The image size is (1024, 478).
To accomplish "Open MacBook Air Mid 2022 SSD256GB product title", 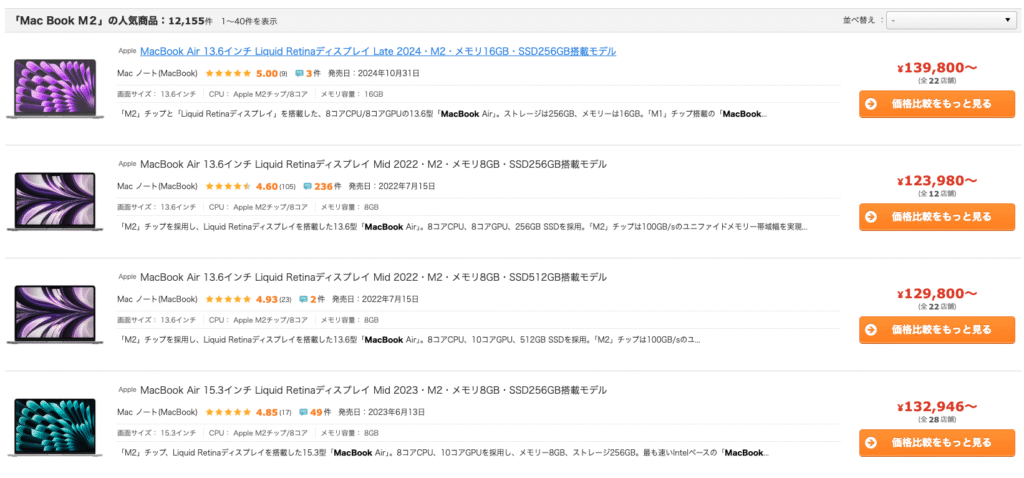I will click(373, 165).
